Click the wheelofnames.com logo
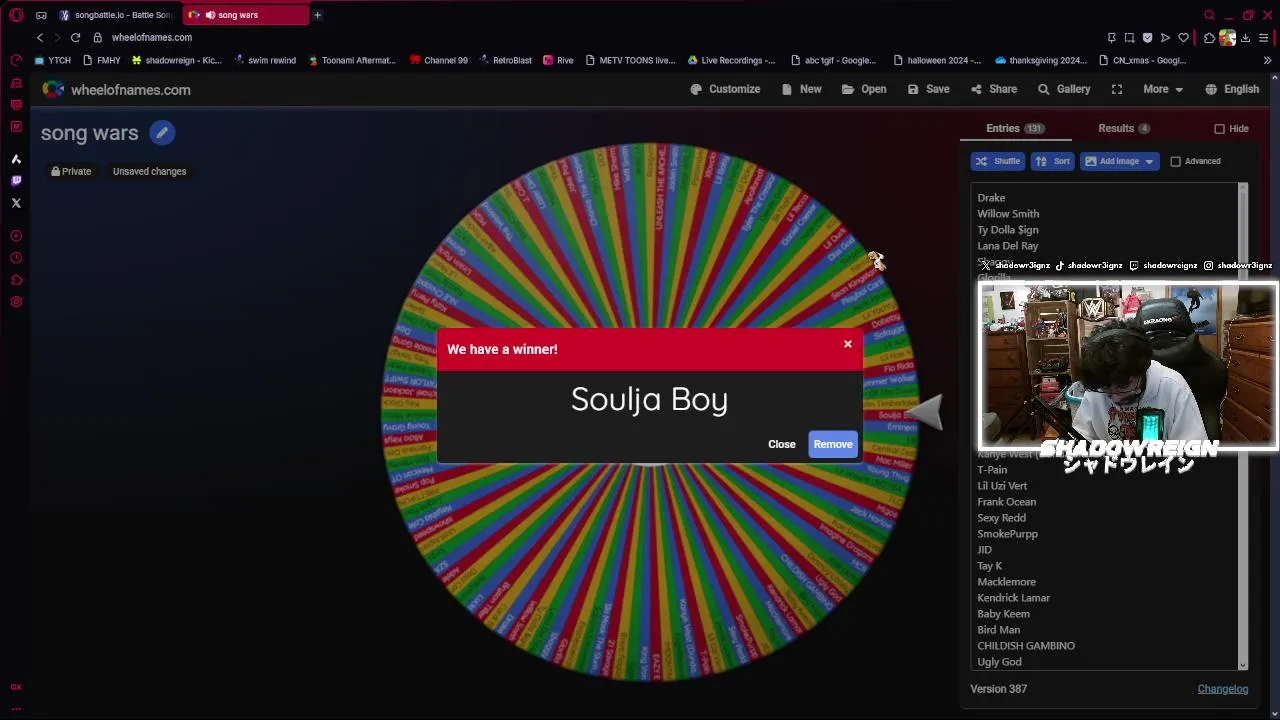This screenshot has height=720, width=1280. (117, 90)
